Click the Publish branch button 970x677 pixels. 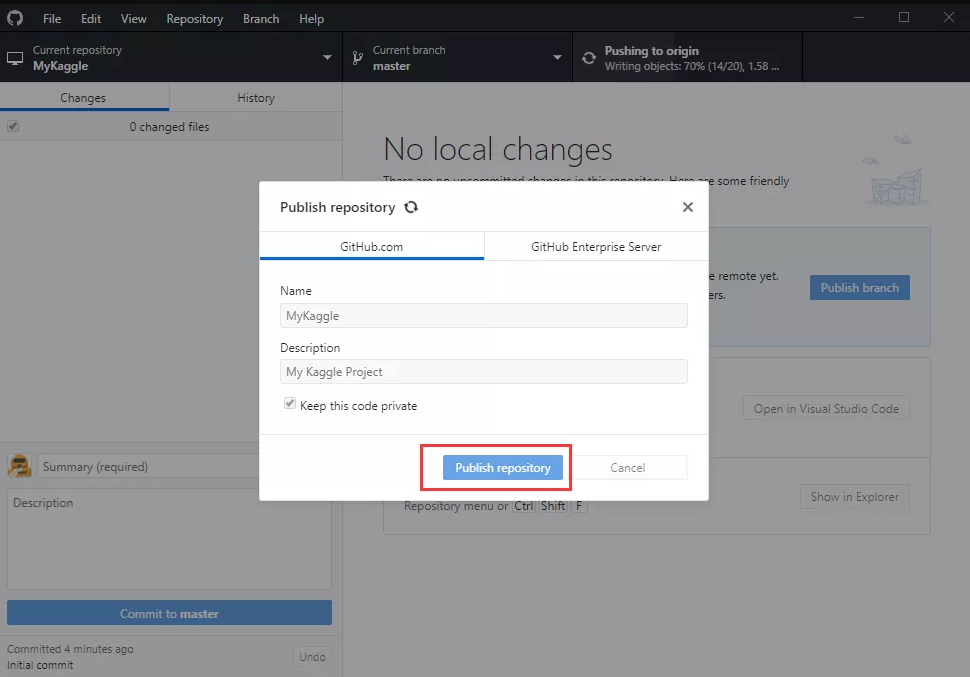coord(859,288)
